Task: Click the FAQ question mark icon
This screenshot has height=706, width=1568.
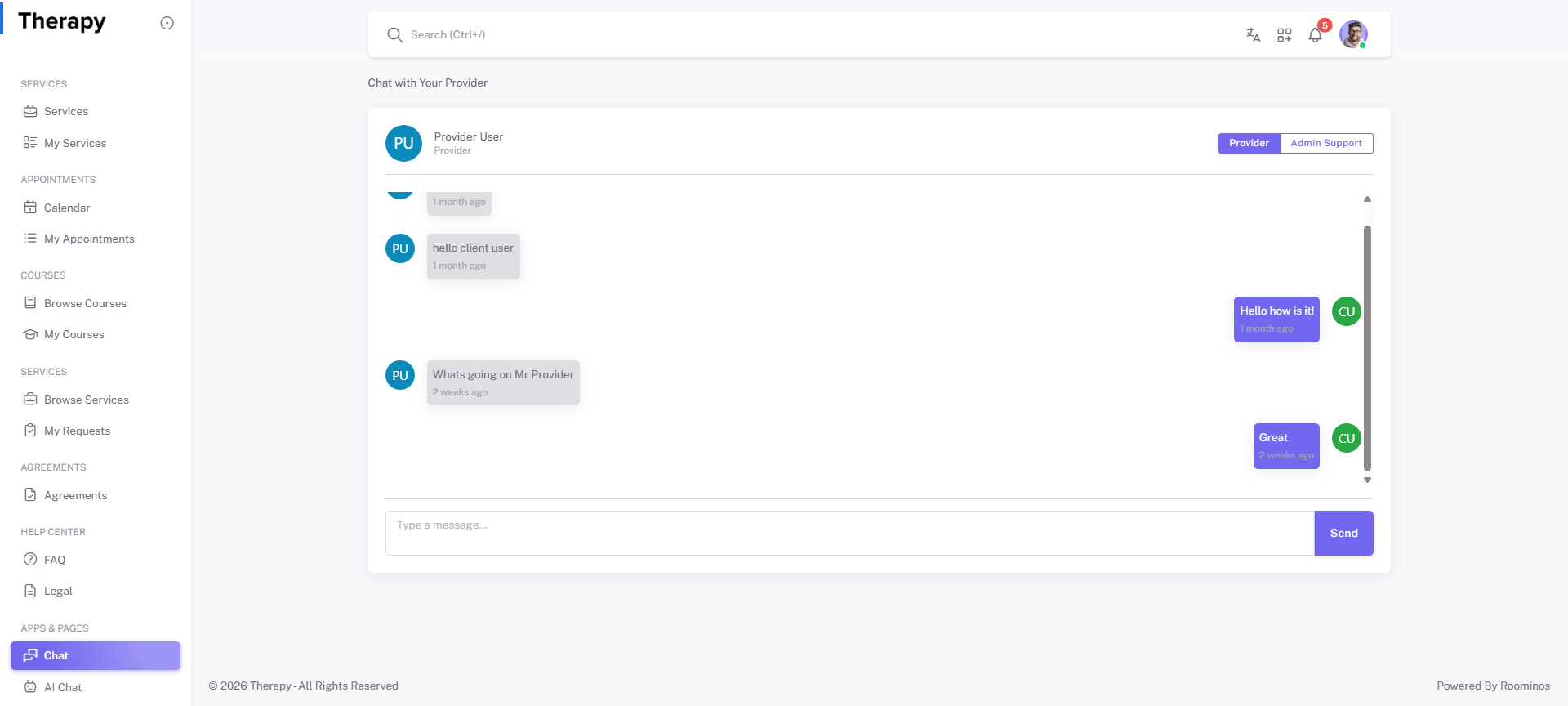Action: (x=30, y=559)
